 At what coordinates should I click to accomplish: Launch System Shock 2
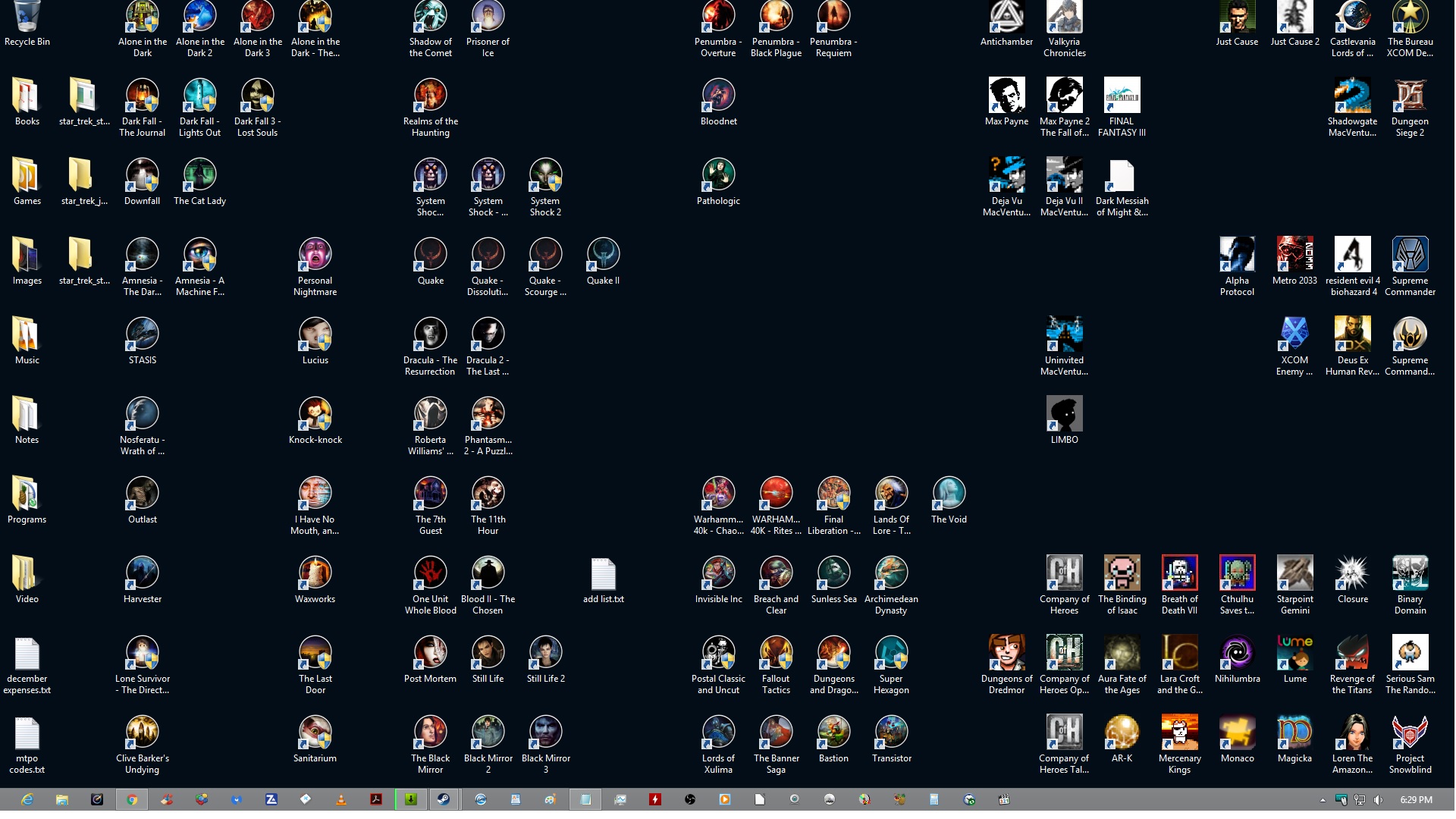[x=545, y=187]
